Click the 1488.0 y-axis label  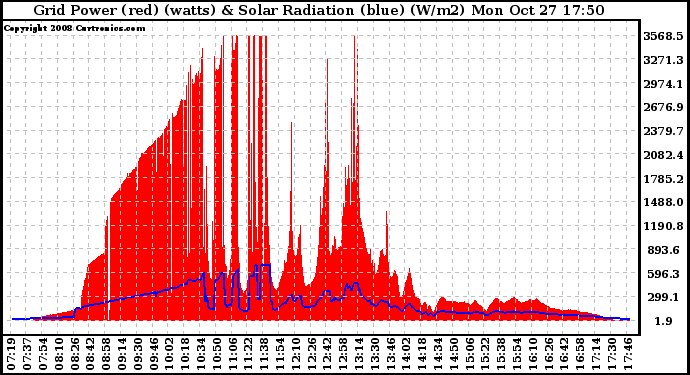(663, 202)
